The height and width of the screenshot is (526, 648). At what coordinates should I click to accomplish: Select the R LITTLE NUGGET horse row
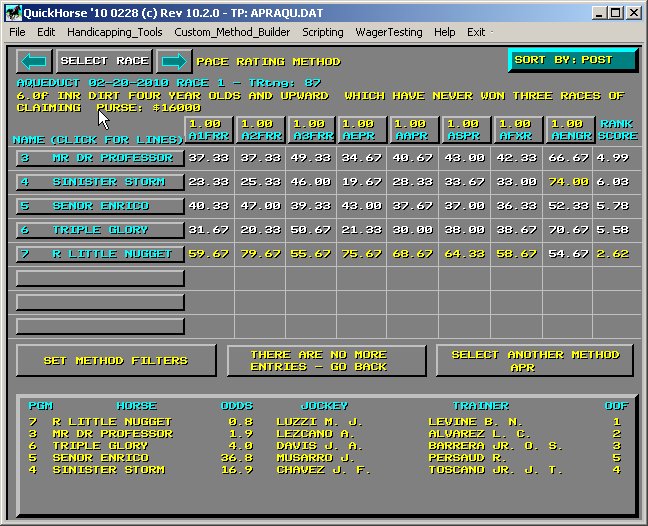pos(100,254)
